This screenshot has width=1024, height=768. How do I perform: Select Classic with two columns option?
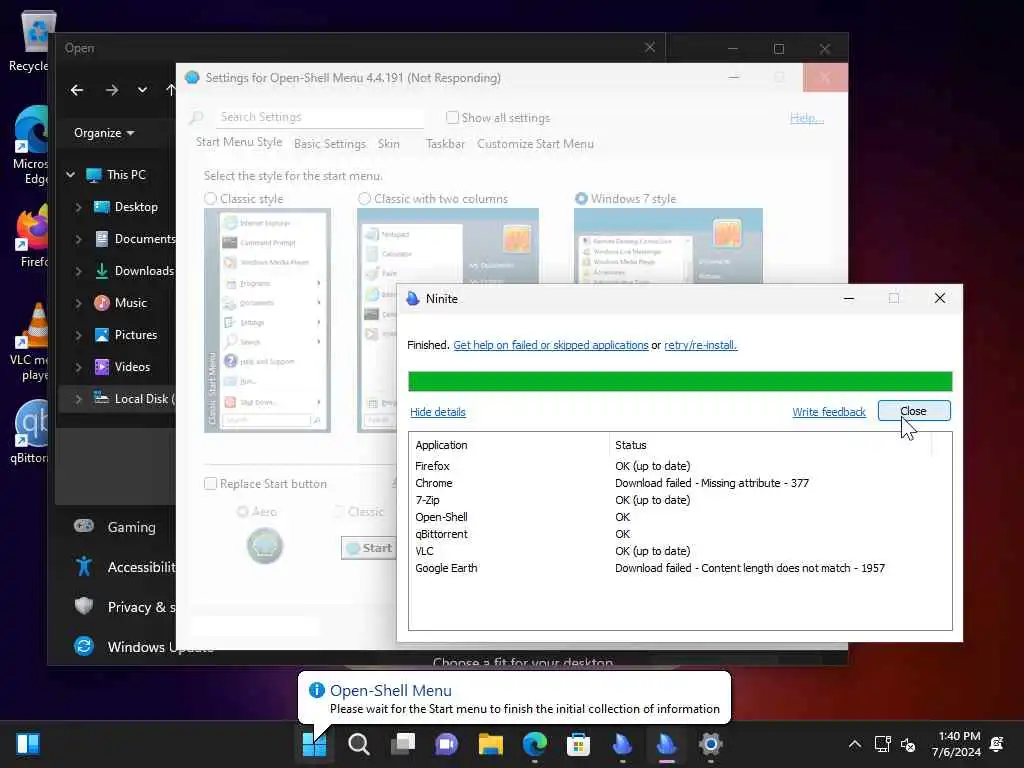point(364,199)
